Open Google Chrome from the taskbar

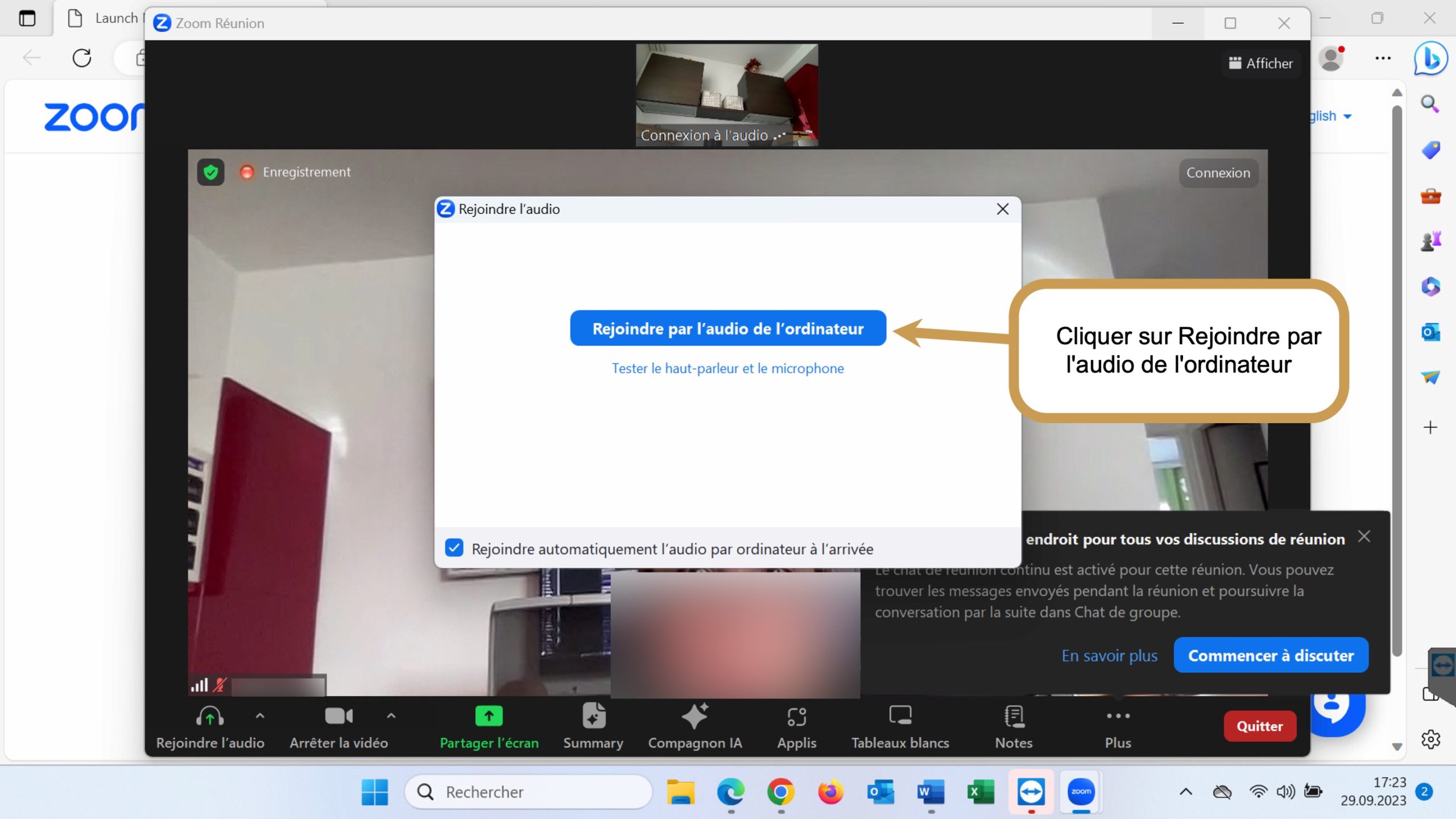click(780, 792)
